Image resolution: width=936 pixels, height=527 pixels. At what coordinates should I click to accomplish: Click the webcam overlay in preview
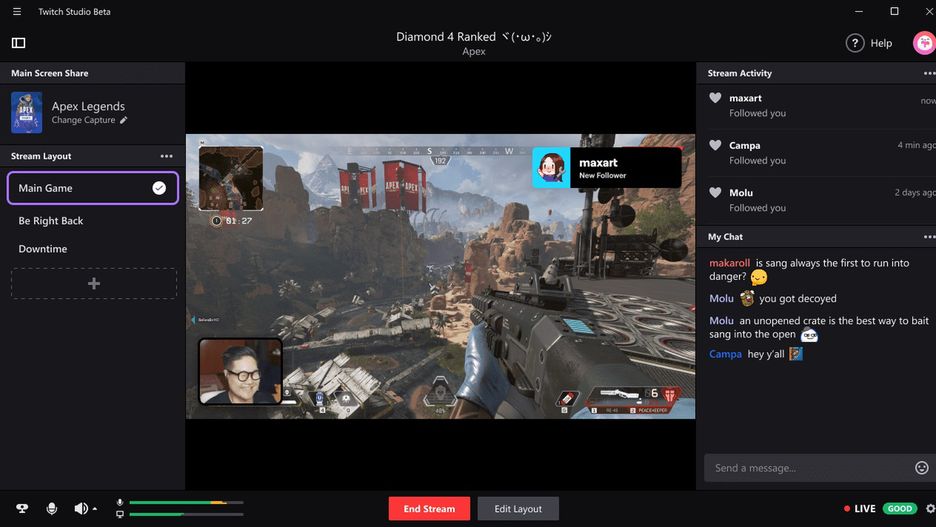click(240, 371)
